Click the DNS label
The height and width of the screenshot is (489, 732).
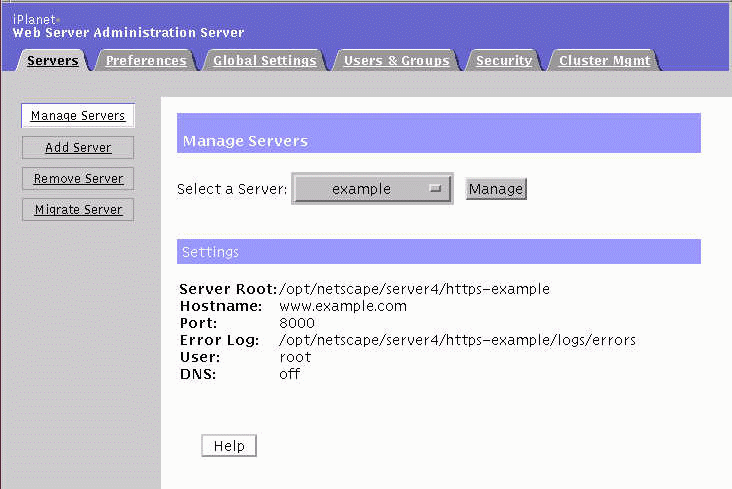tap(198, 374)
